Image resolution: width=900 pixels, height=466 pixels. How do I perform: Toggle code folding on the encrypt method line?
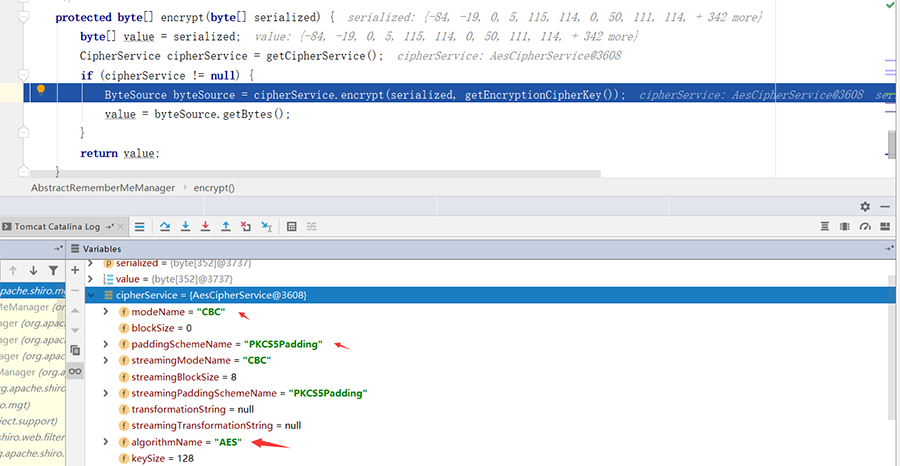coord(24,18)
